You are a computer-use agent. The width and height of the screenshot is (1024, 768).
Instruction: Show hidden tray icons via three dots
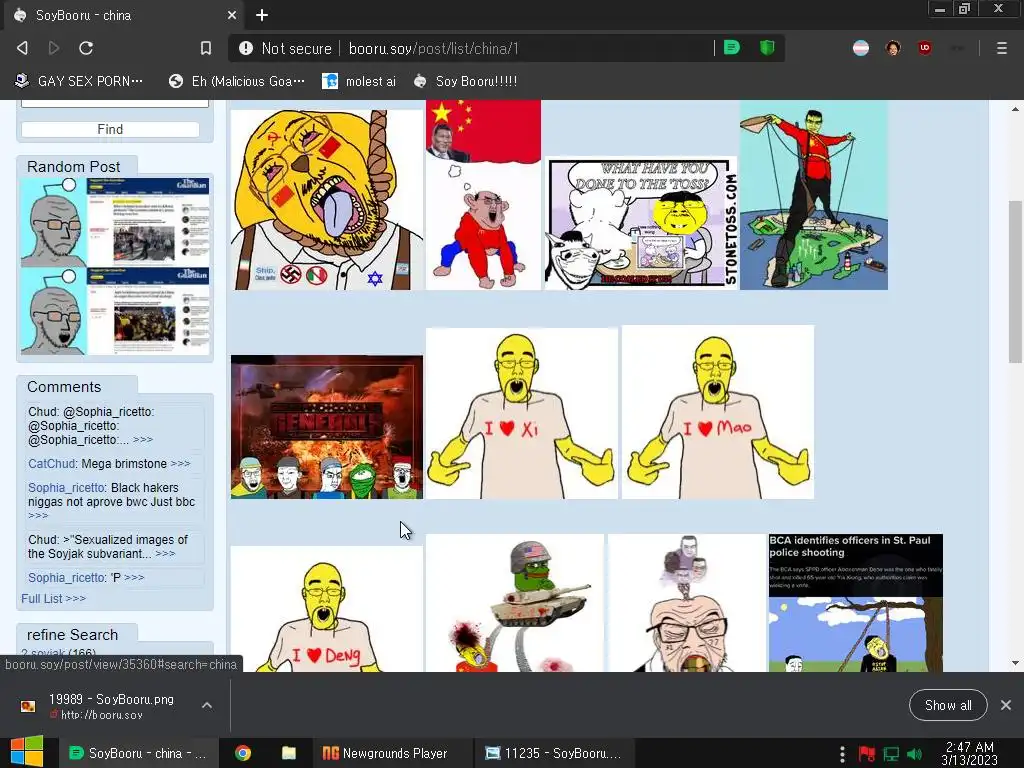point(842,754)
